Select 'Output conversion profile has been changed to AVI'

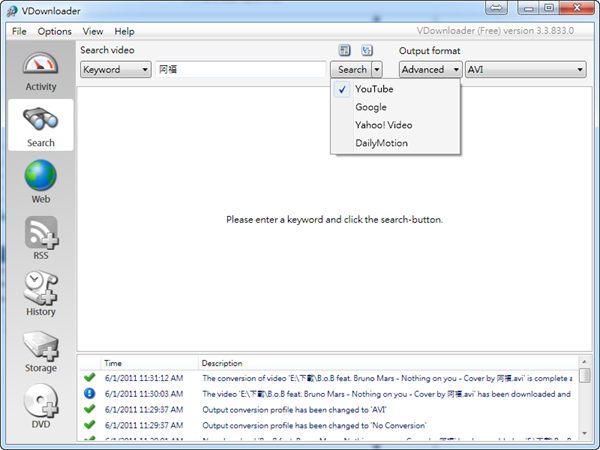click(294, 409)
